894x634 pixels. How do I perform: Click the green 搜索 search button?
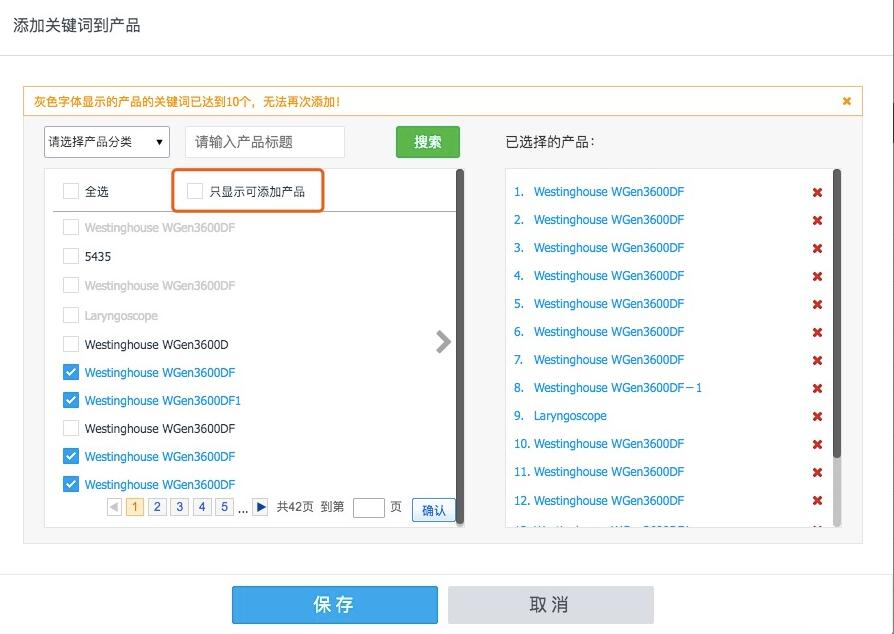tap(427, 142)
